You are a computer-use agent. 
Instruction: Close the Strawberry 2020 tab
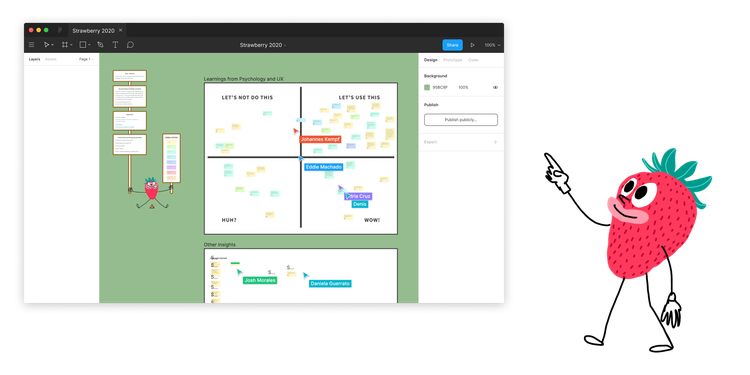coord(121,30)
